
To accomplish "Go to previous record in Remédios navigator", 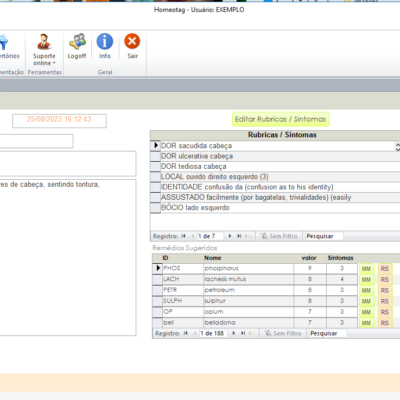I will (195, 333).
